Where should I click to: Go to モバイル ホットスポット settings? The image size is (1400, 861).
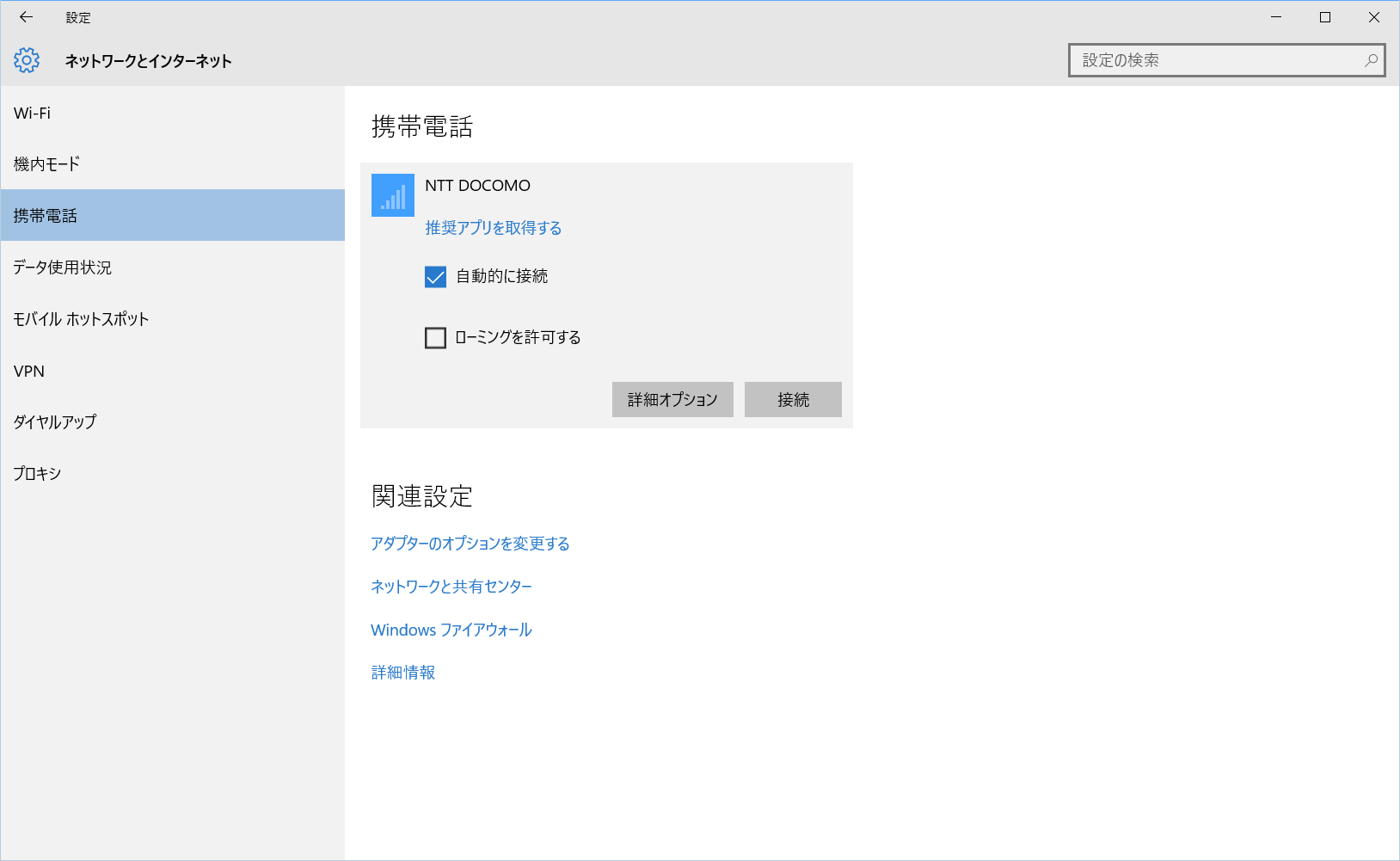(x=172, y=318)
